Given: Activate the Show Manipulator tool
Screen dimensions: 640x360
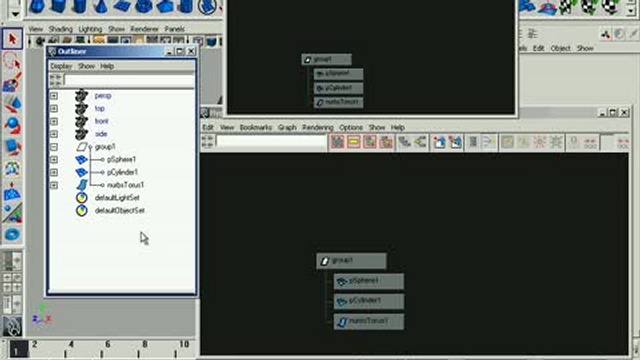Looking at the screenshot, I should tap(12, 213).
